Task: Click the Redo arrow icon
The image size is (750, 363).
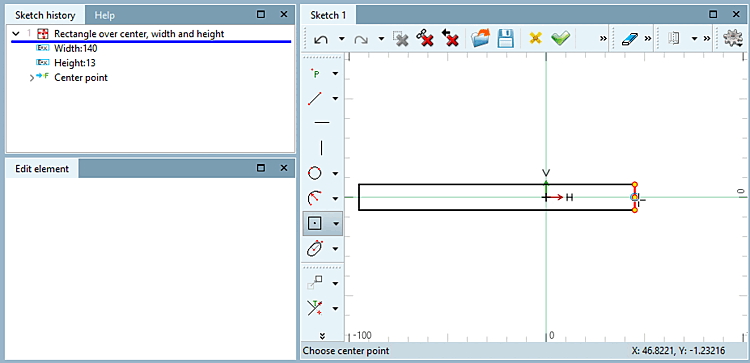Action: tap(361, 39)
